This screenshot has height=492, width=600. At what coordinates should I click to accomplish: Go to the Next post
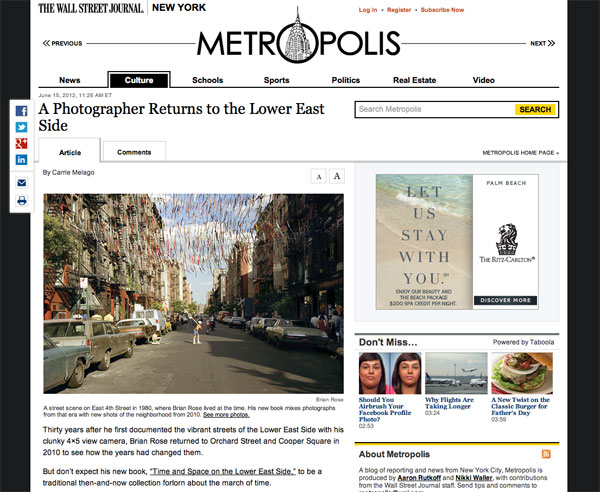click(542, 43)
